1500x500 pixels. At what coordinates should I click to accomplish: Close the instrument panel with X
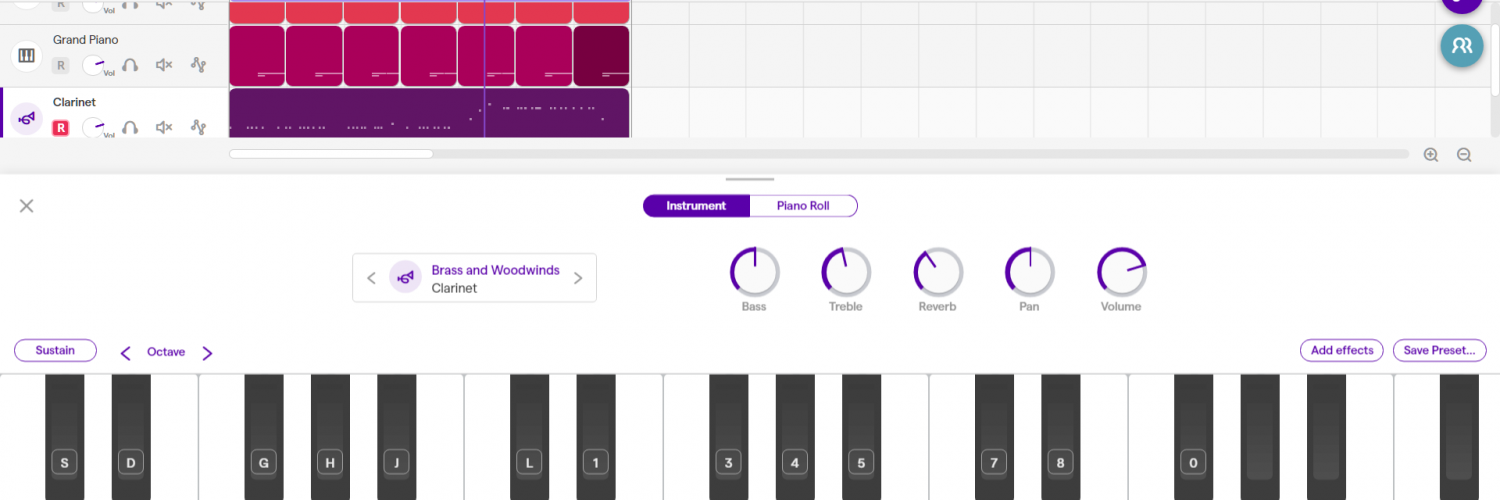[27, 206]
